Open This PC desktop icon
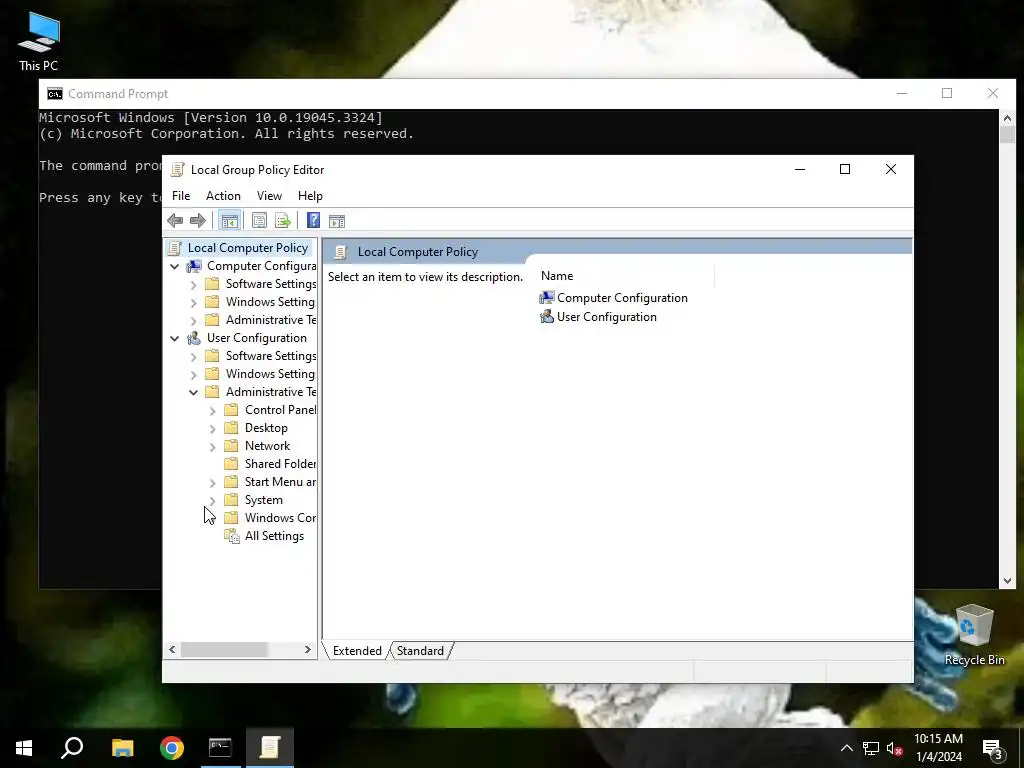 (39, 41)
